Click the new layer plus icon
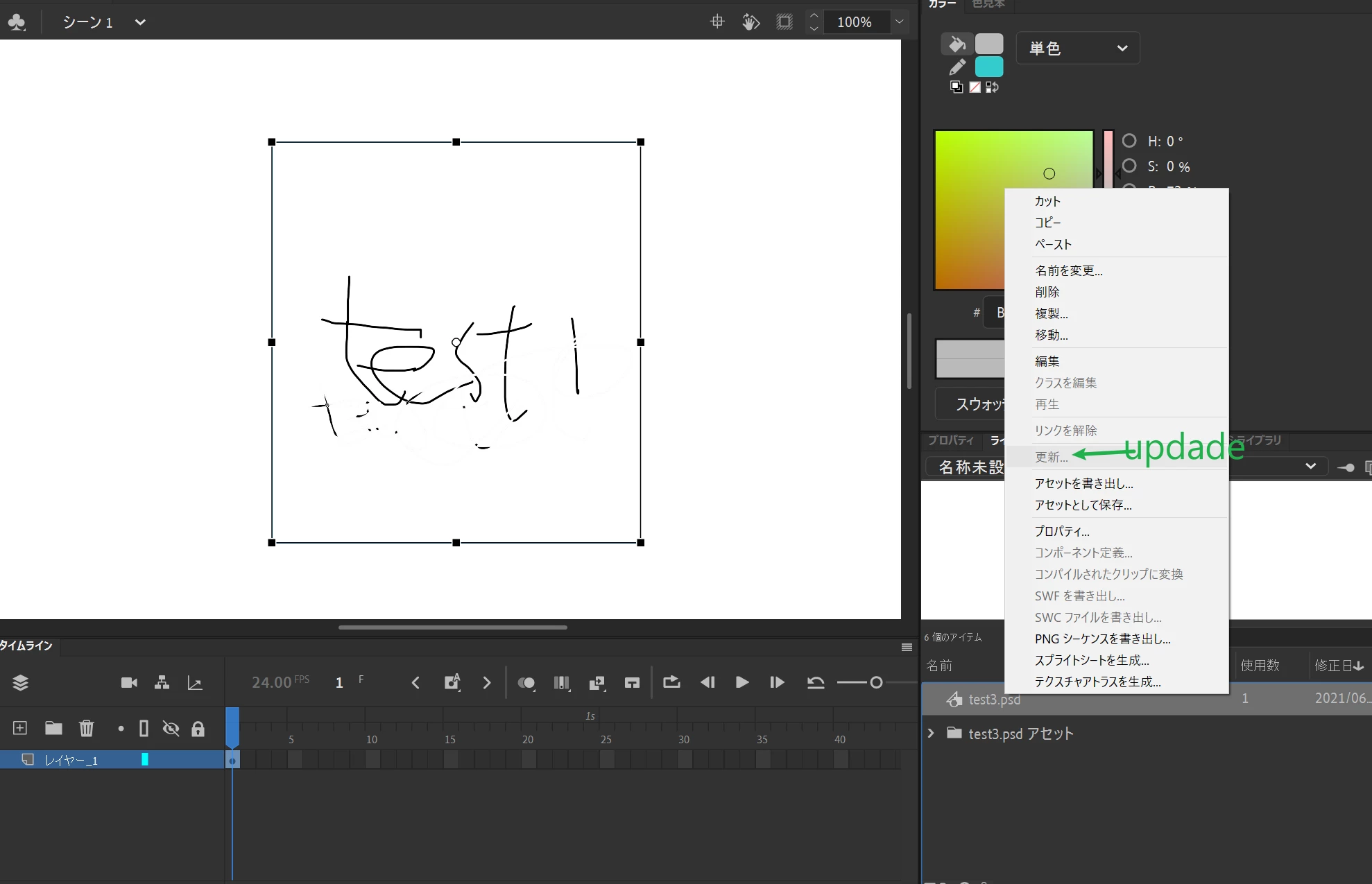Viewport: 1372px width, 884px height. pyautogui.click(x=20, y=728)
